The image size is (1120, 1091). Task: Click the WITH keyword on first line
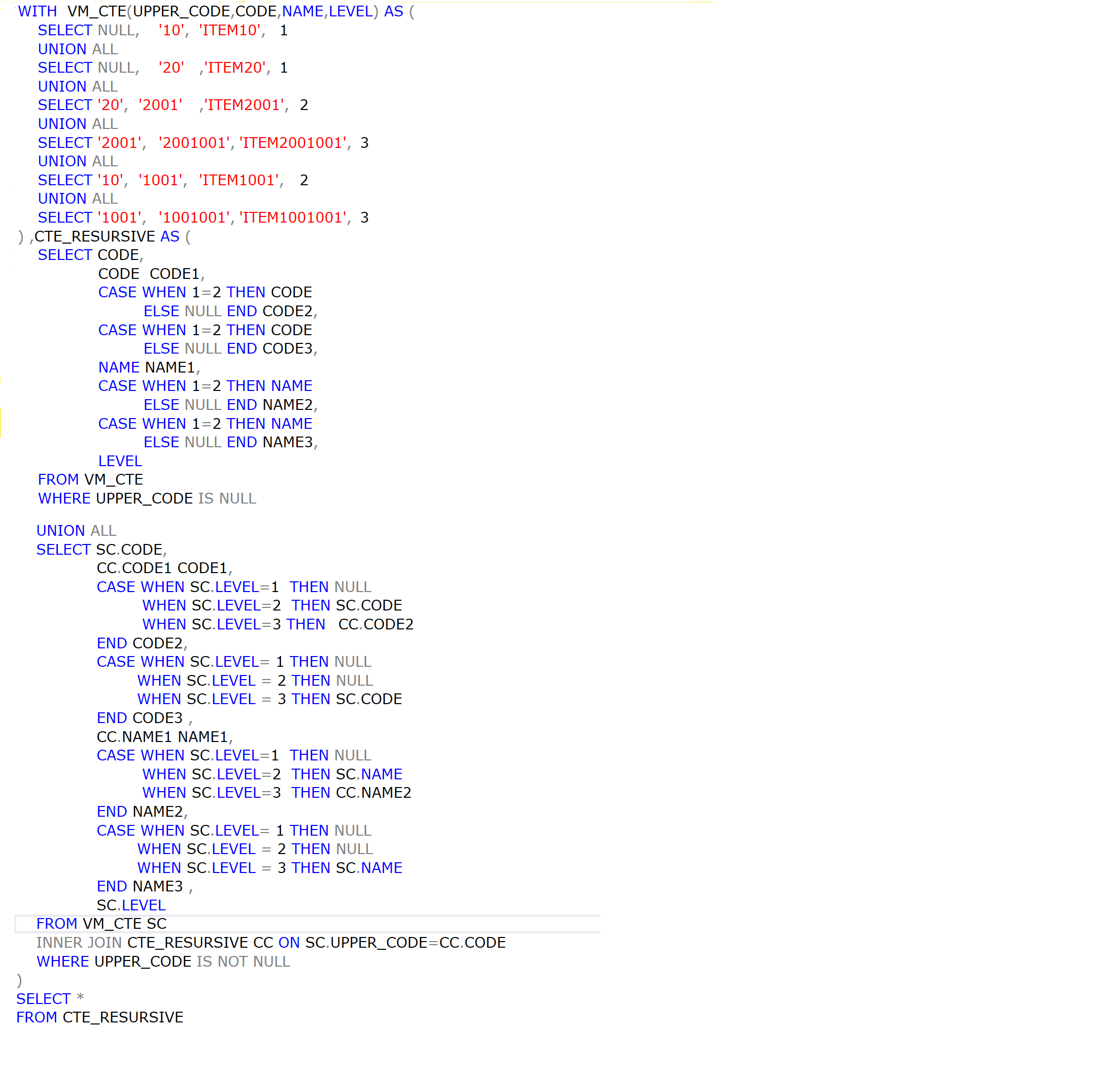[37, 11]
